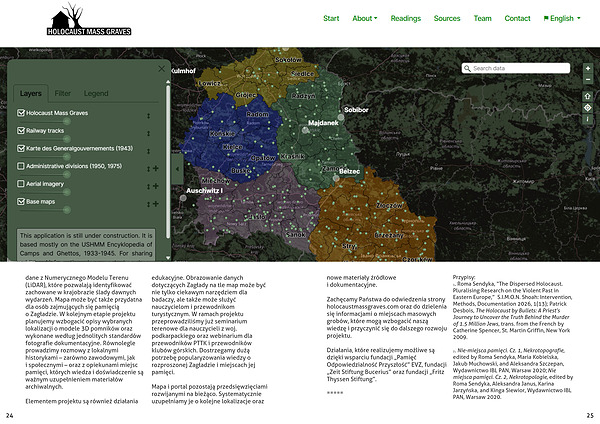Open the English language dropdown

tap(562, 18)
